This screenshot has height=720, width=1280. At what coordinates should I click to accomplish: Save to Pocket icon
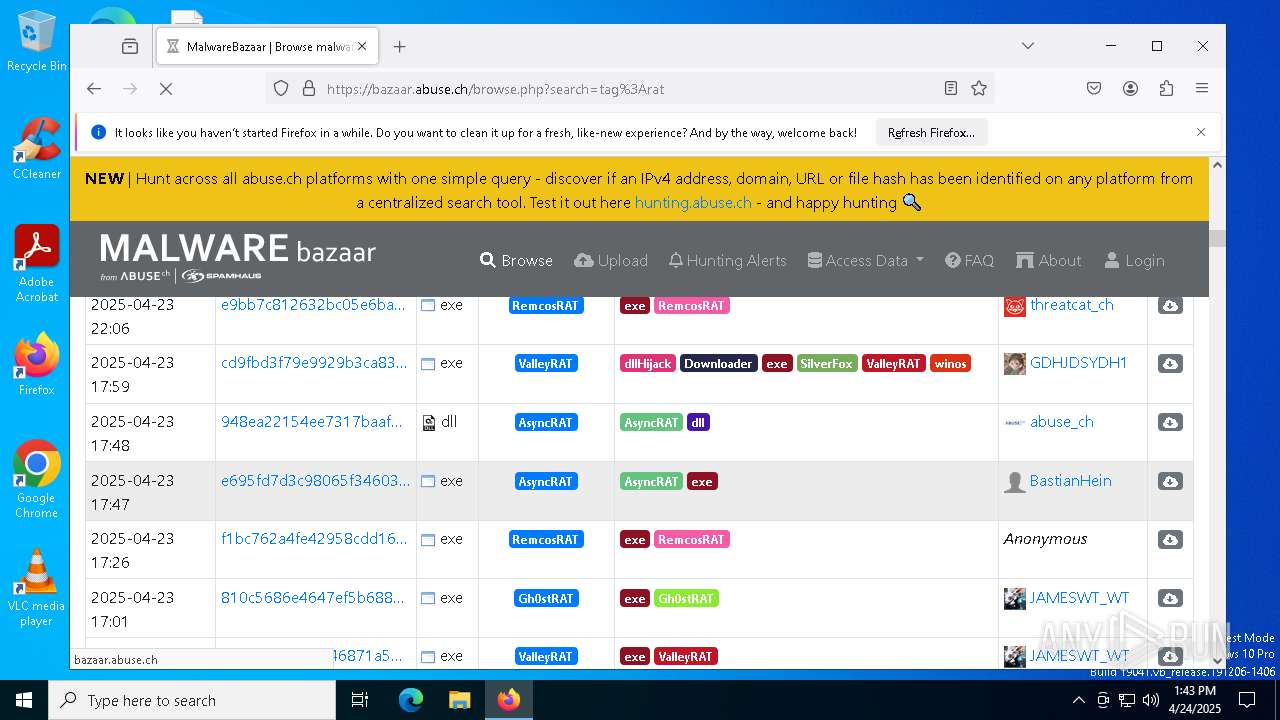[1094, 89]
